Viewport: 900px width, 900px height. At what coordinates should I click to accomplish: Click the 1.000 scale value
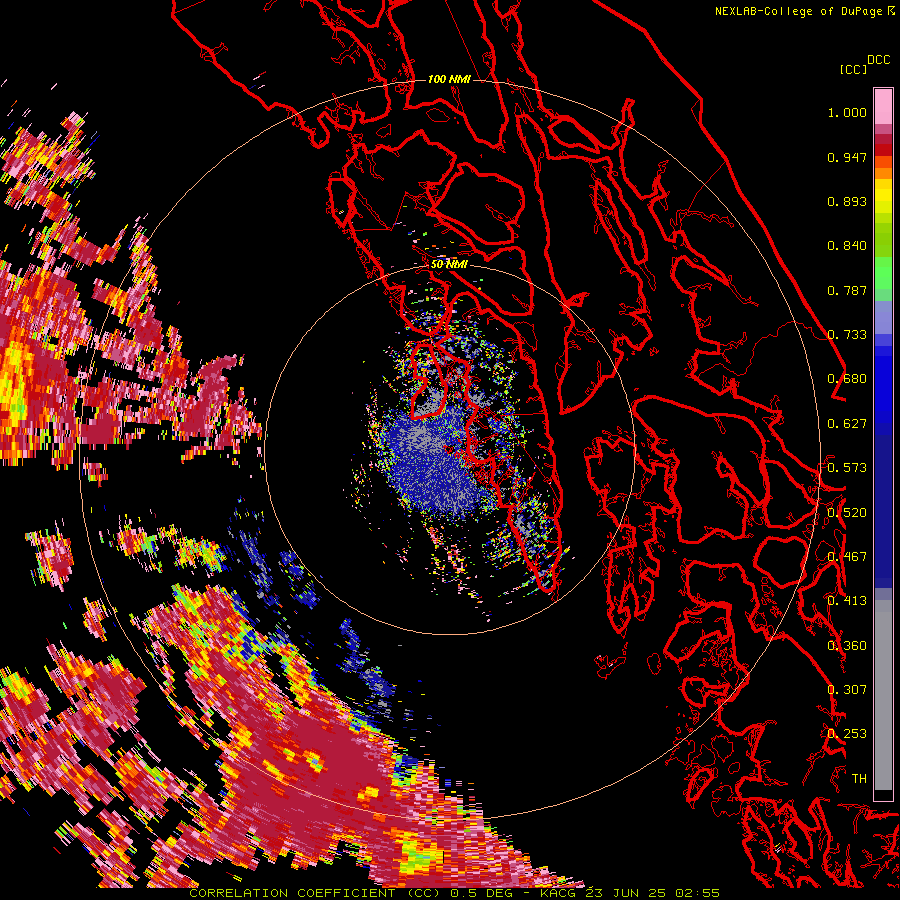point(847,112)
